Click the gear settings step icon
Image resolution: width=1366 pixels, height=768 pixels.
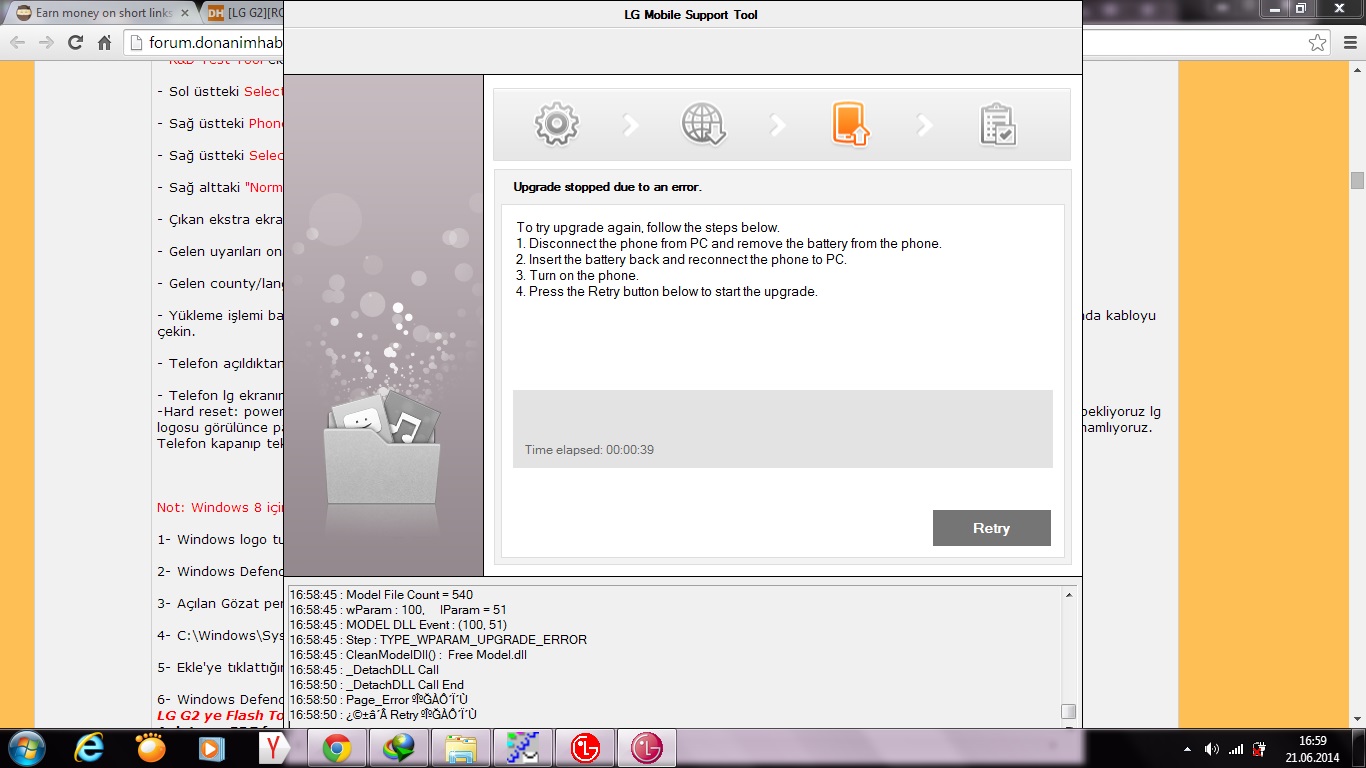point(557,124)
